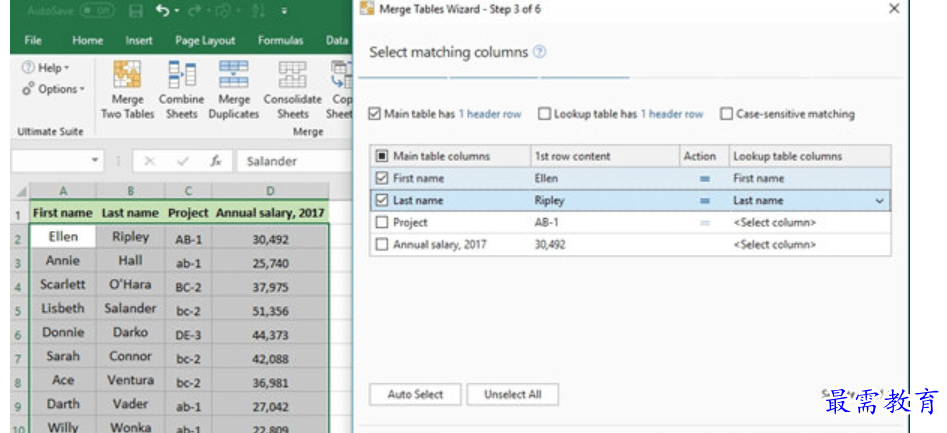Open the Consolidate Sheets tool

pyautogui.click(x=292, y=90)
